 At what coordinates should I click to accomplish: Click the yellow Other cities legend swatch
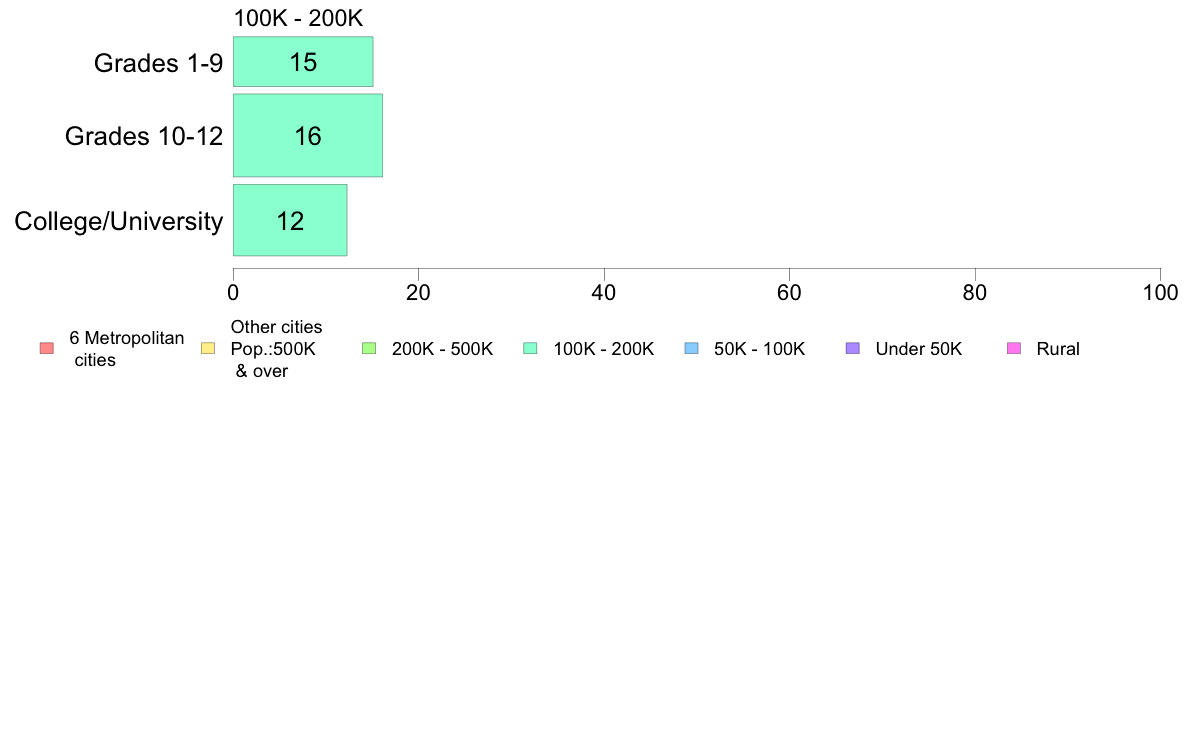pyautogui.click(x=208, y=349)
